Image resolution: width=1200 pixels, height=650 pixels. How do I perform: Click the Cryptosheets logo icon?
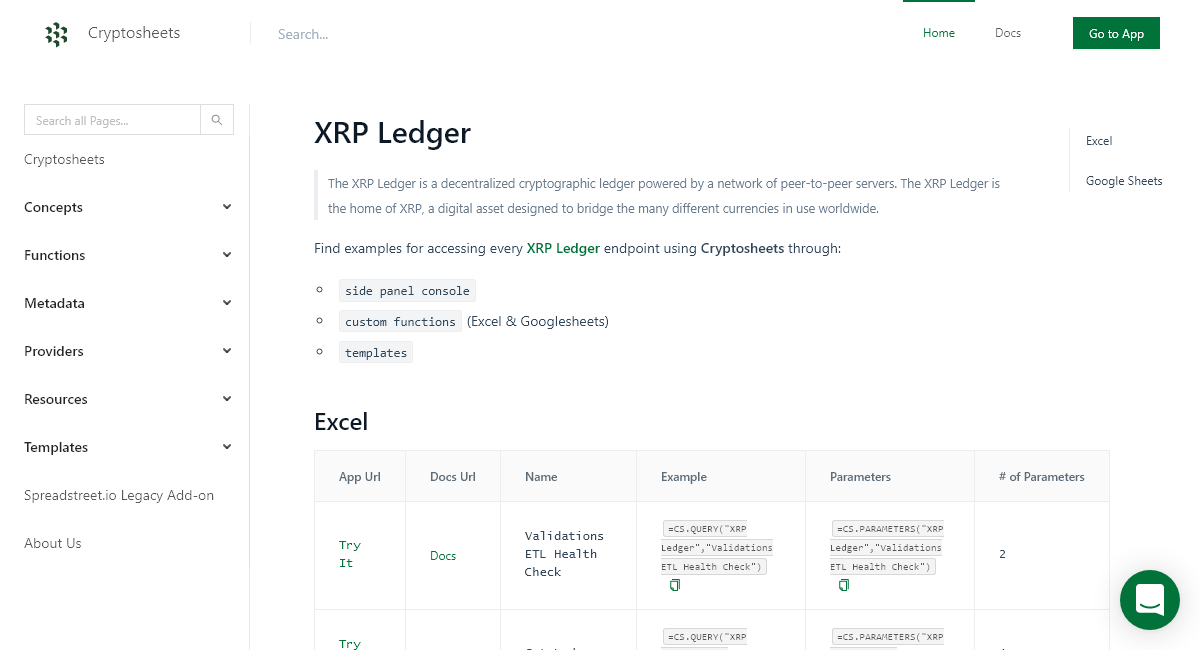pos(57,33)
